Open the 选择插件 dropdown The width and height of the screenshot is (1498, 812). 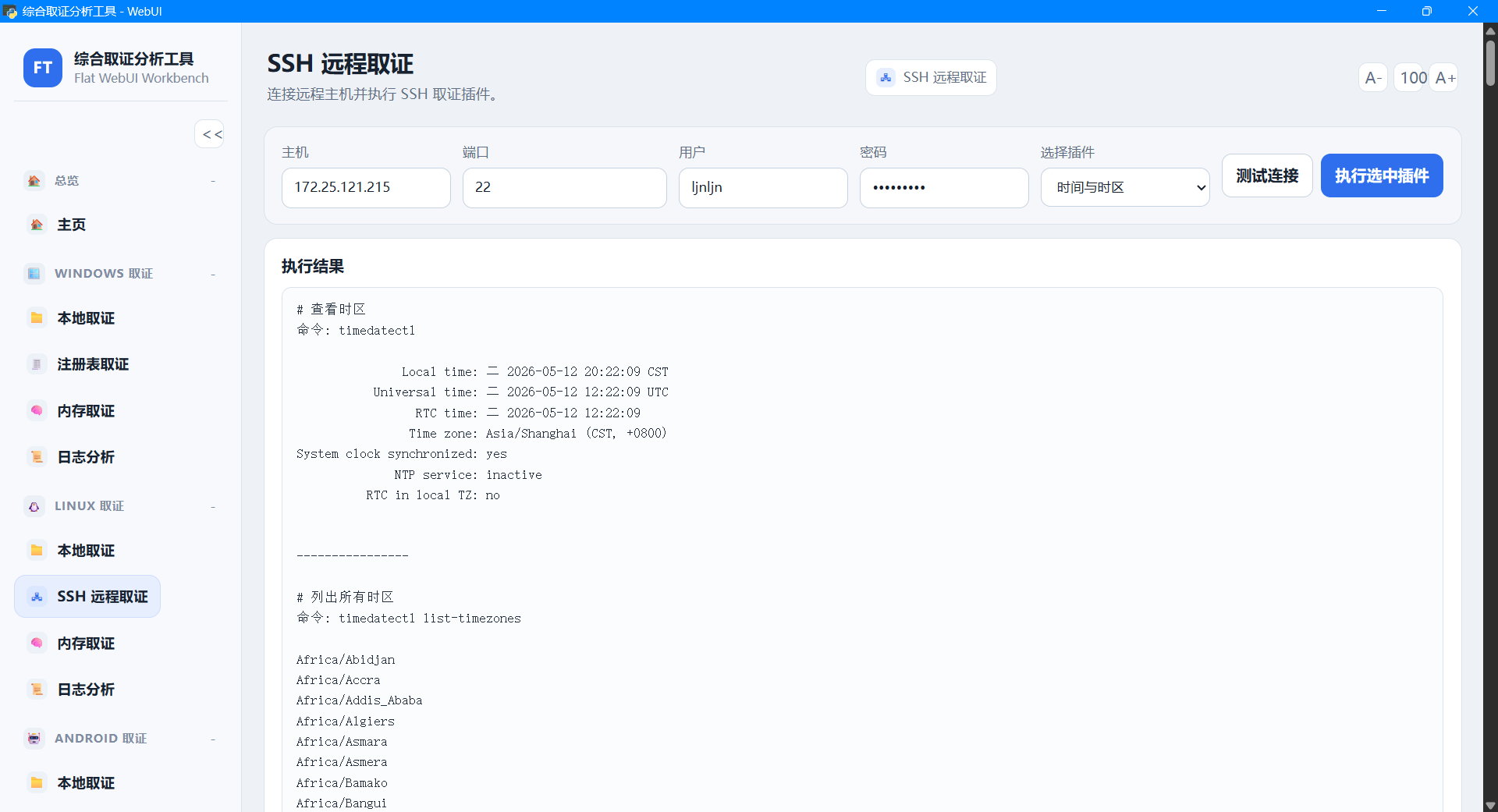(x=1125, y=187)
